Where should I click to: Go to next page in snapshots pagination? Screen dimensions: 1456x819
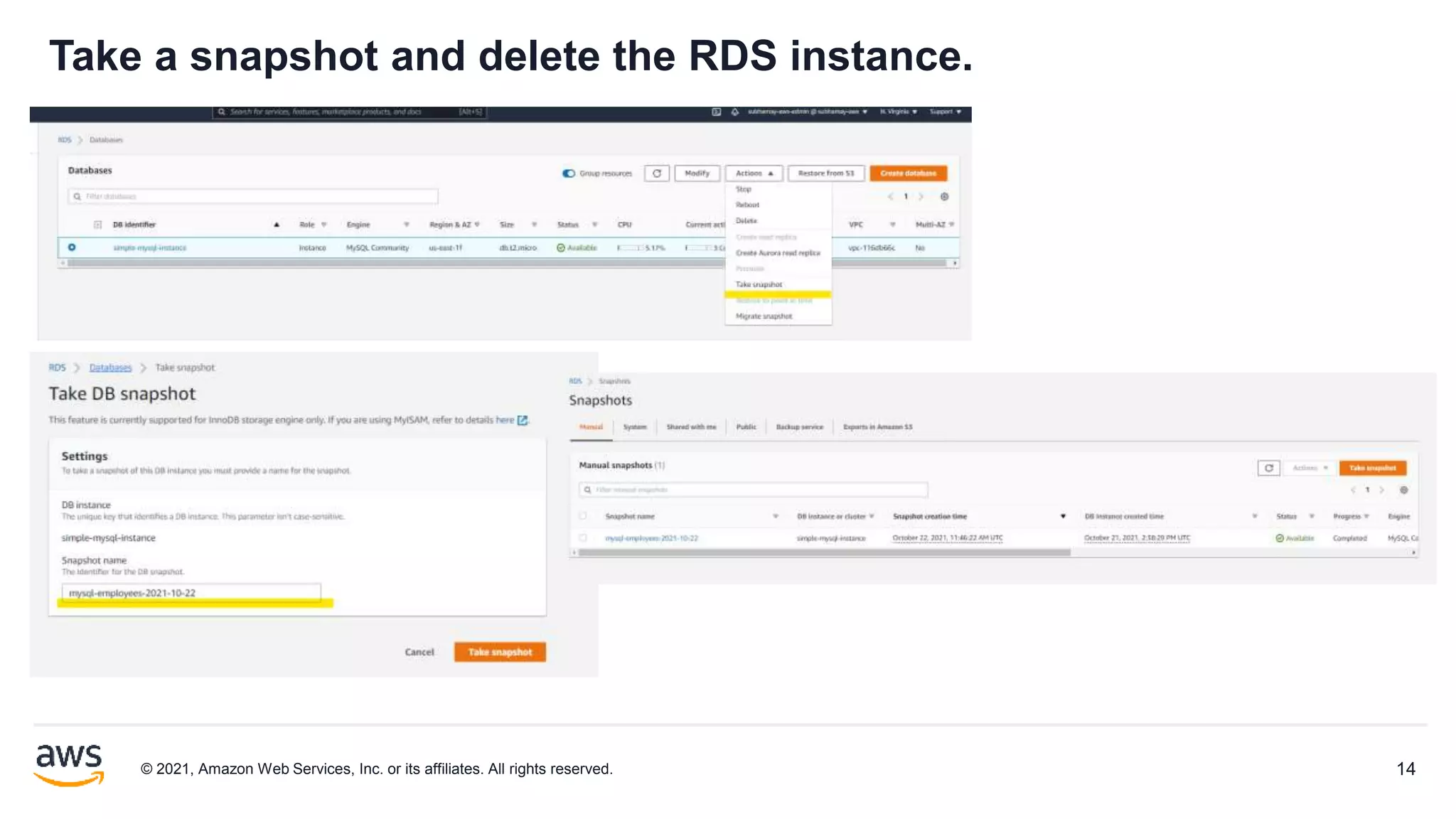(1381, 490)
